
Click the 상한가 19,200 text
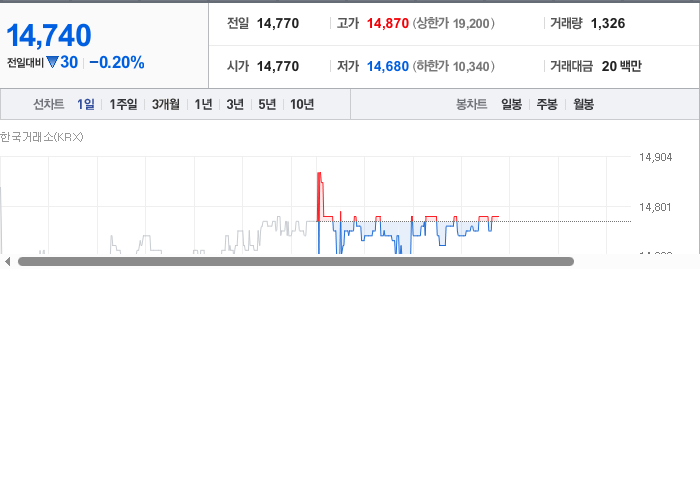(454, 23)
